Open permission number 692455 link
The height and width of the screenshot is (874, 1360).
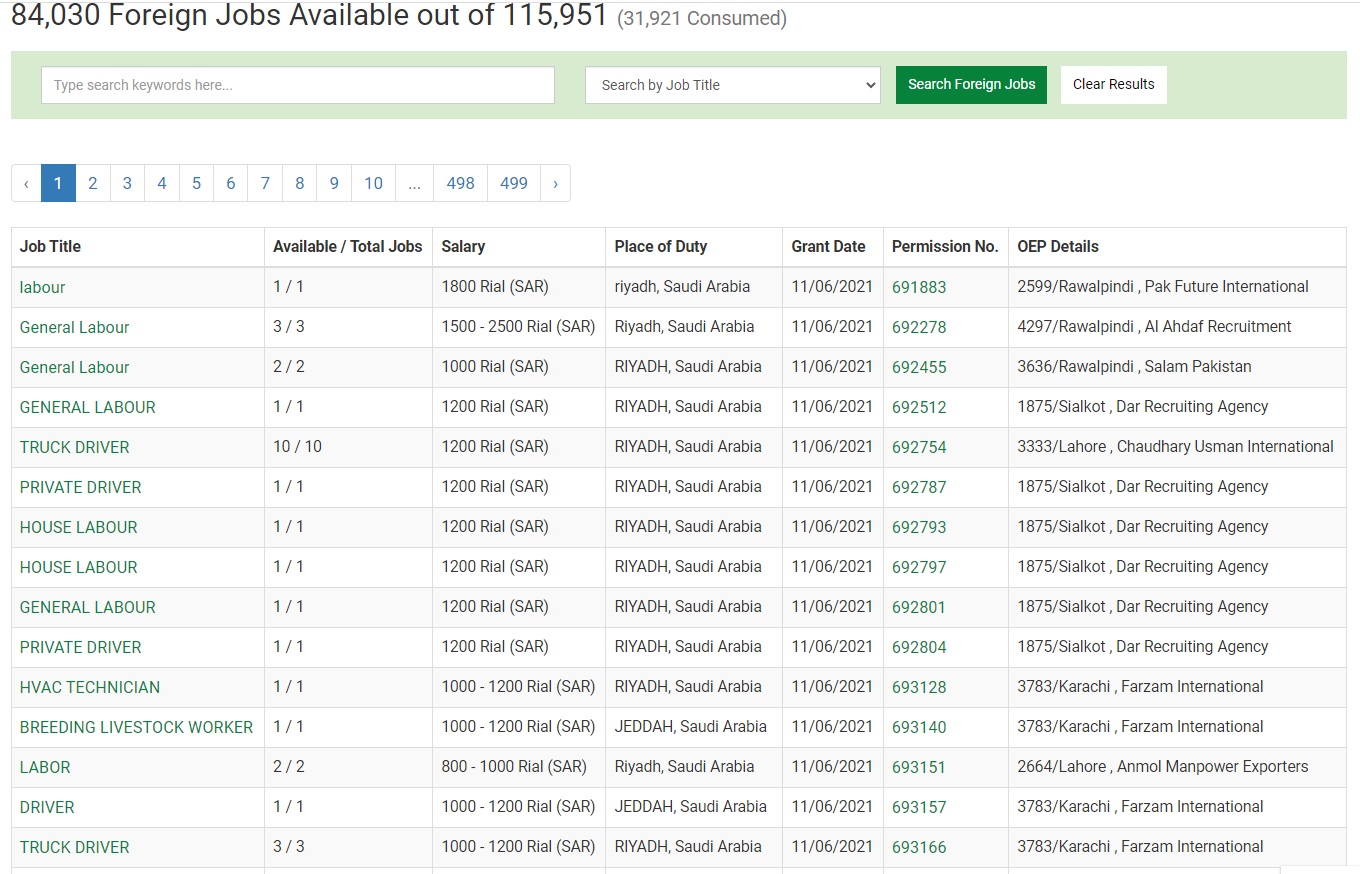pos(919,367)
